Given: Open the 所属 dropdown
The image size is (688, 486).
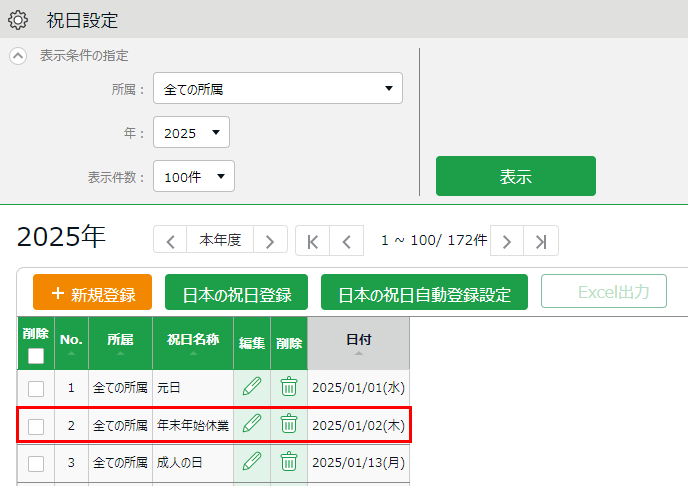Looking at the screenshot, I should click(x=277, y=89).
